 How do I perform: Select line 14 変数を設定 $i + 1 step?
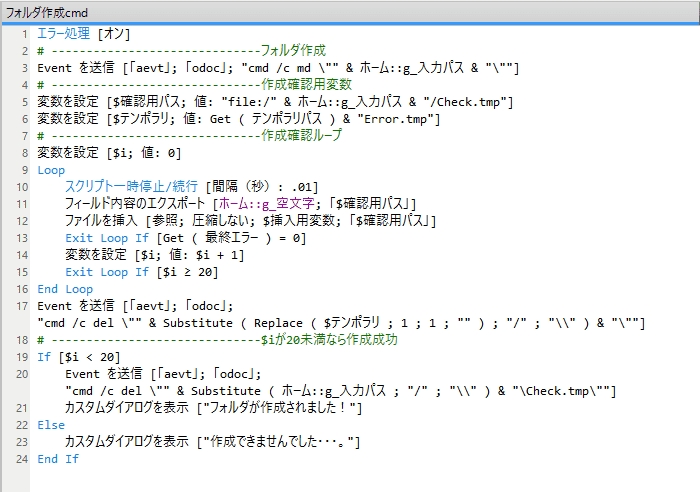tap(154, 255)
